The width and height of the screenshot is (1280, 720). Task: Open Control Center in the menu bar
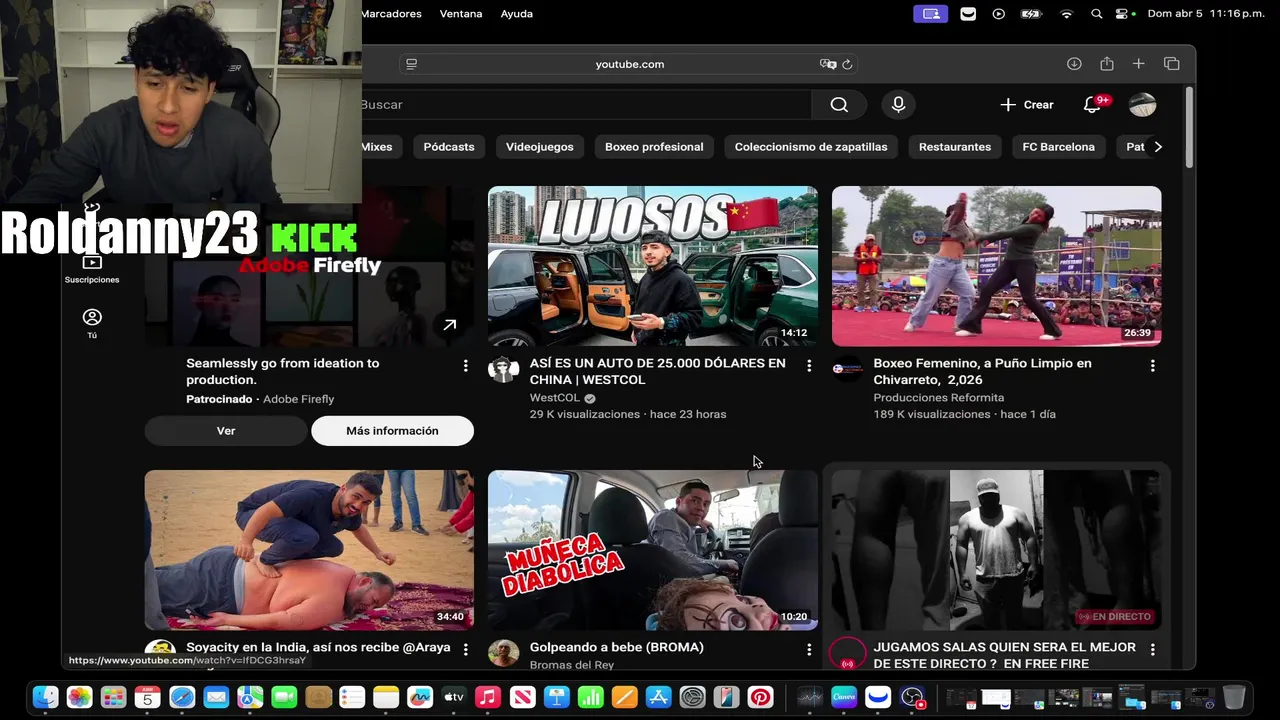tap(1124, 14)
